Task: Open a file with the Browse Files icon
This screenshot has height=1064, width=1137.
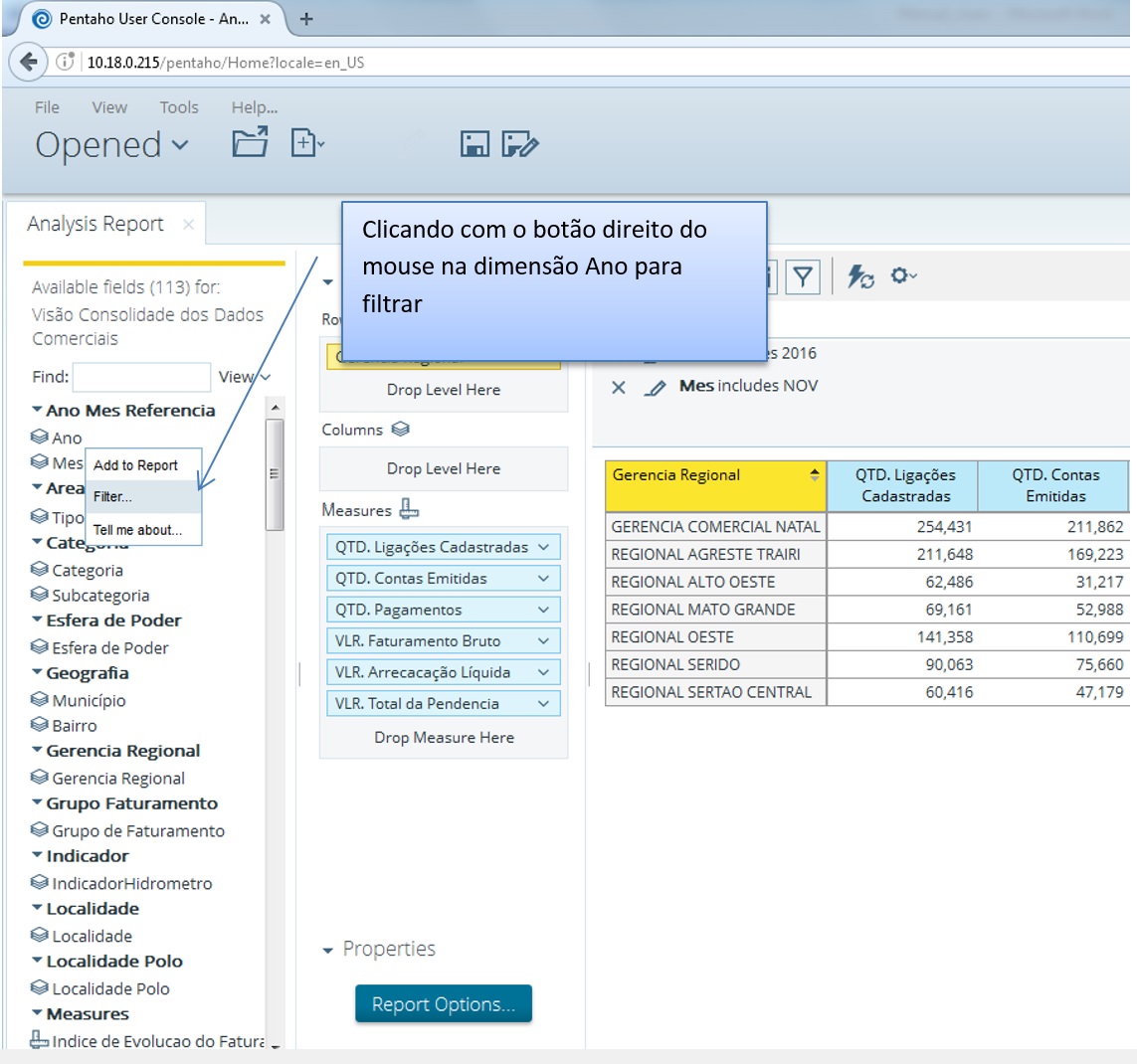Action: click(x=250, y=142)
